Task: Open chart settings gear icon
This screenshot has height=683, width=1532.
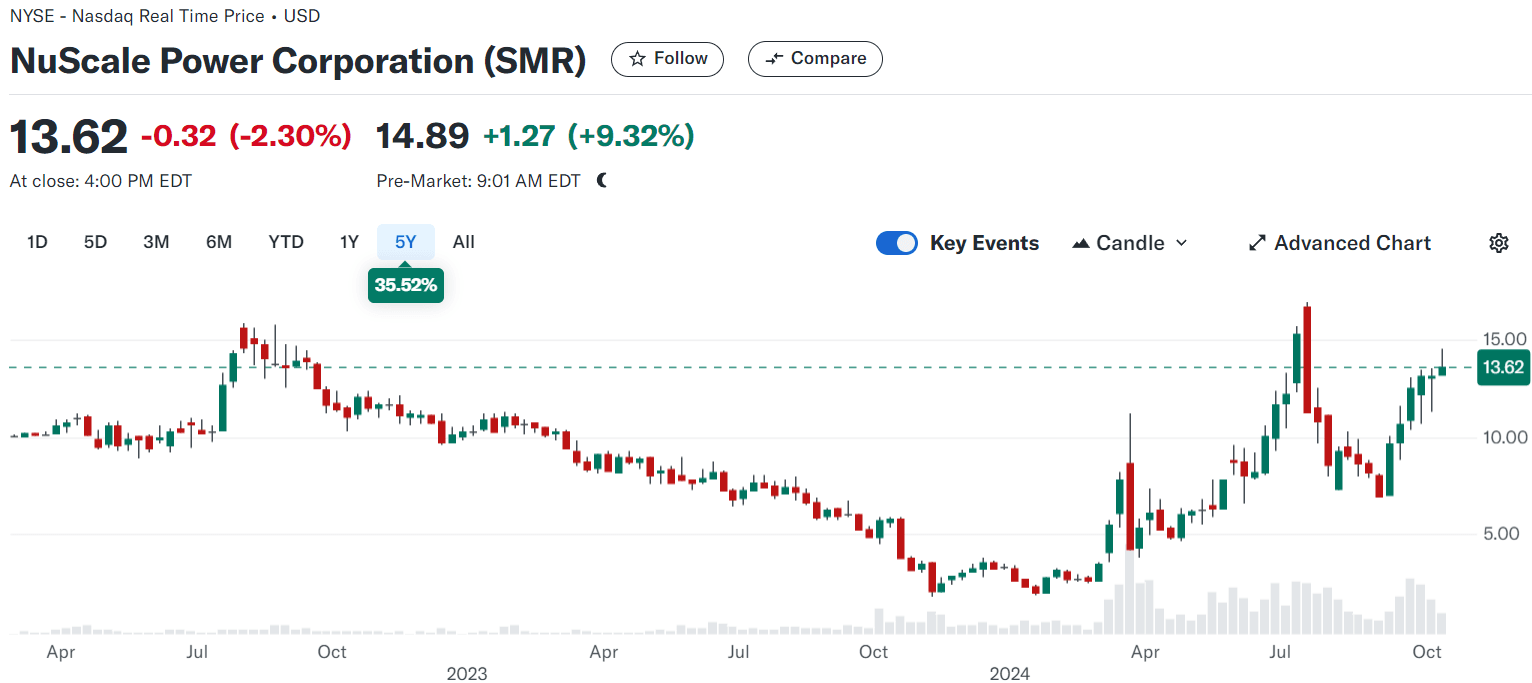Action: (x=1498, y=243)
